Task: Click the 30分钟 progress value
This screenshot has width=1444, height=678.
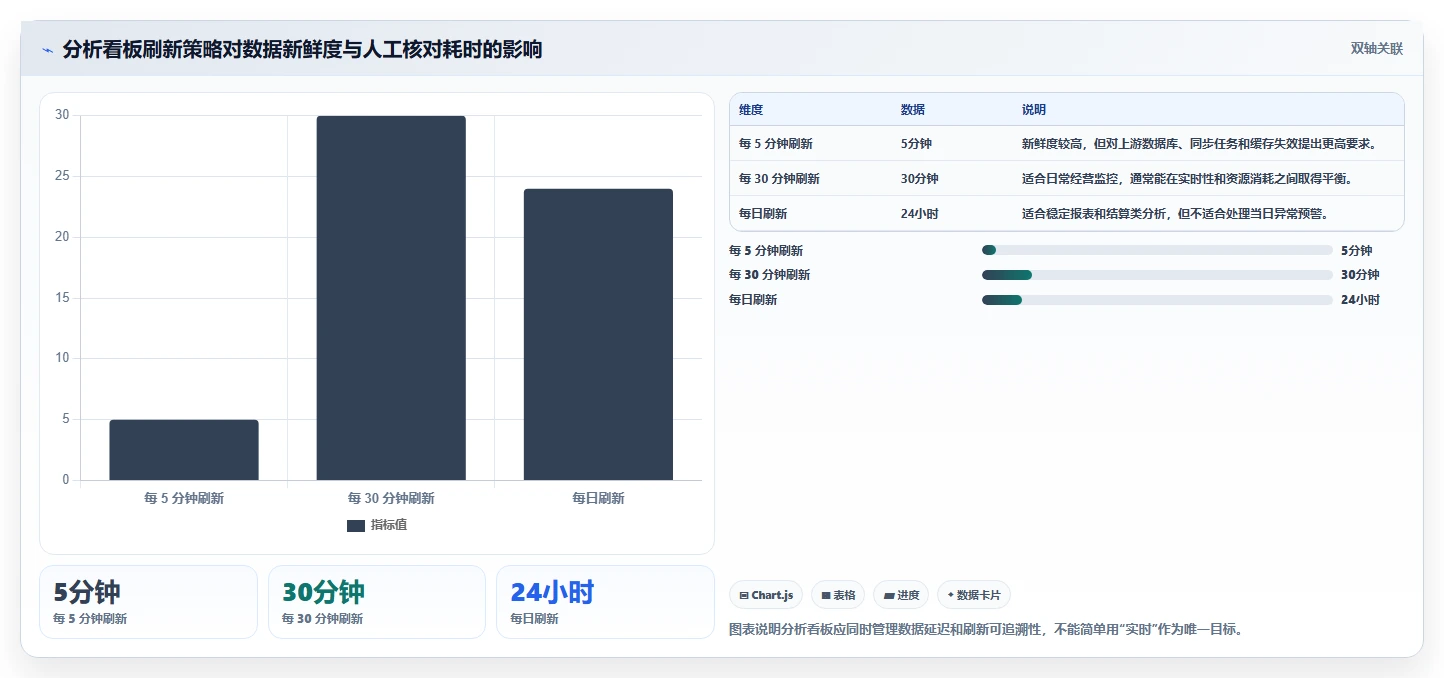Action: coord(1360,275)
